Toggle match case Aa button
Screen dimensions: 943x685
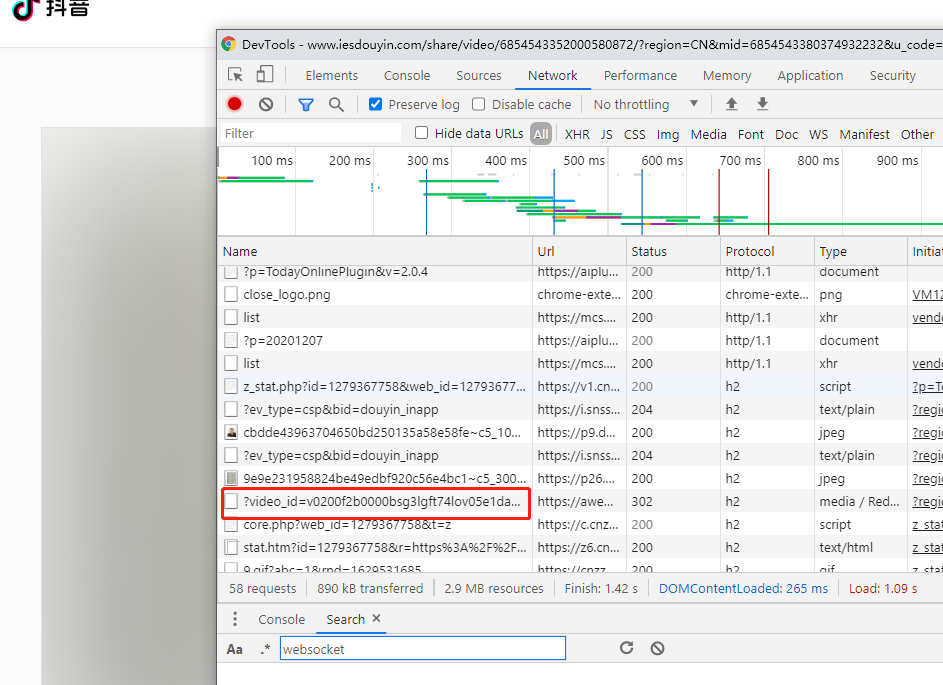235,649
